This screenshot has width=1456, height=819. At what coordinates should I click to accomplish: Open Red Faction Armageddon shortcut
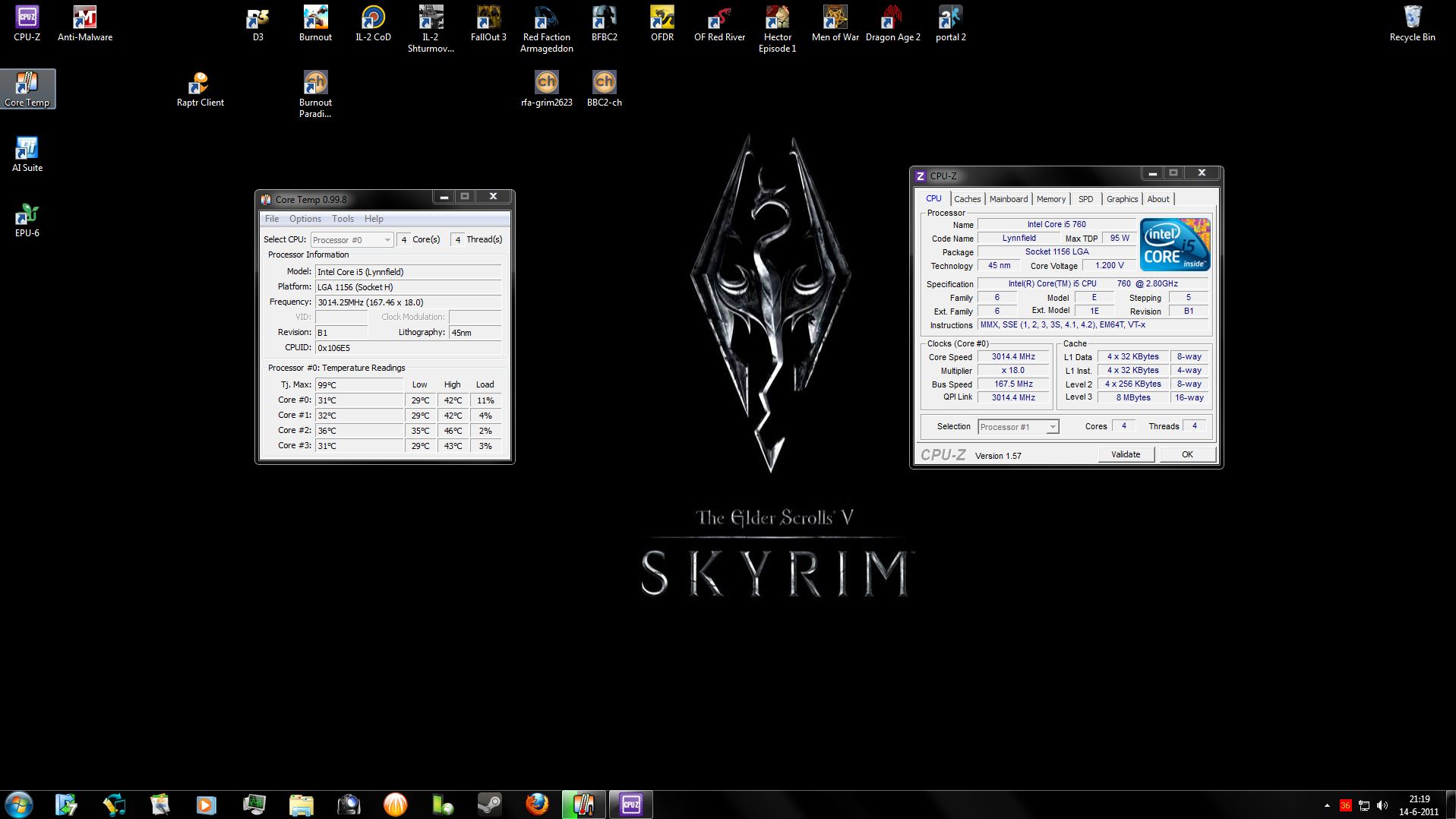tap(546, 29)
